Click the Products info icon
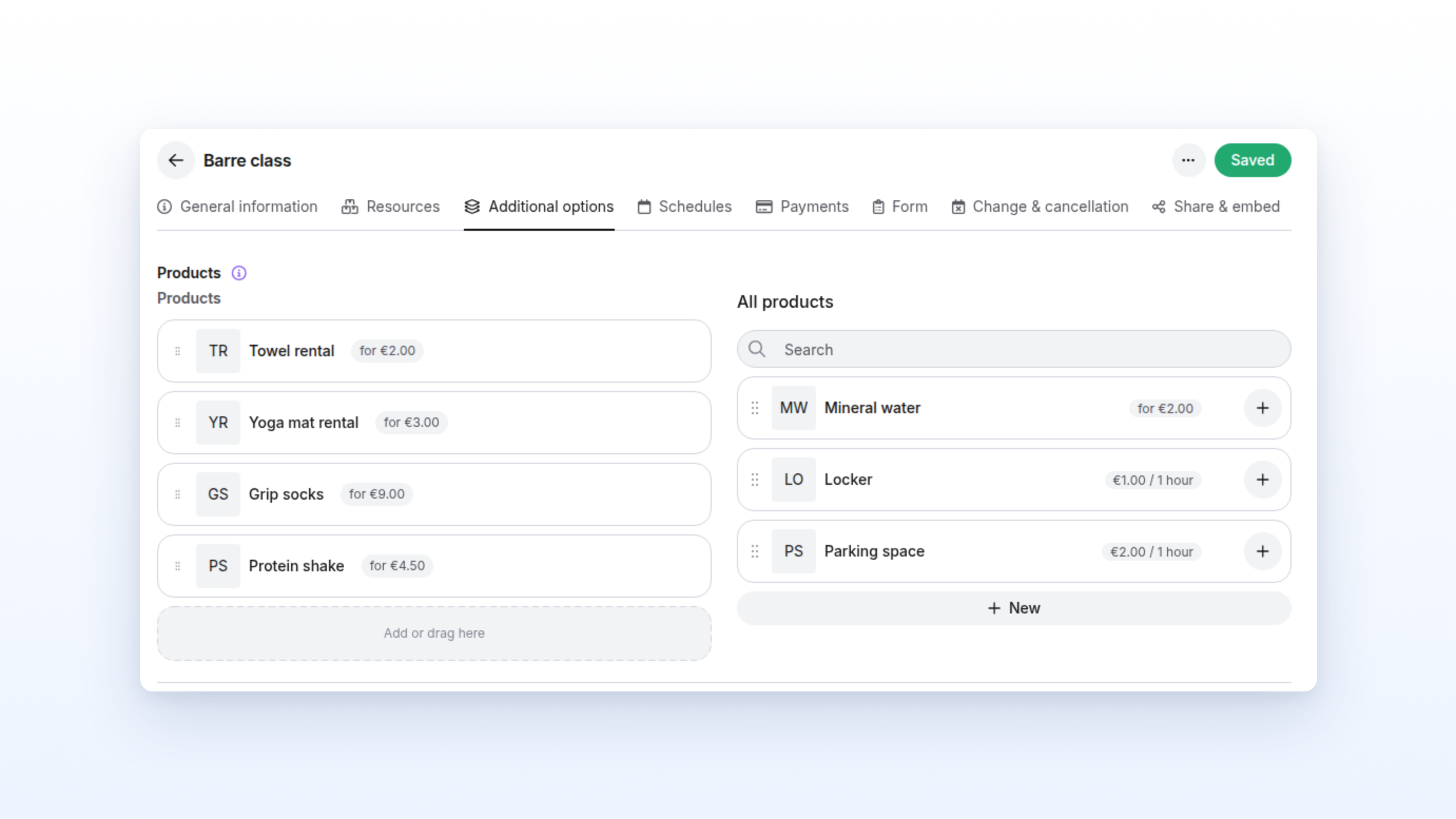Screen dimensions: 1456x819 point(239,273)
